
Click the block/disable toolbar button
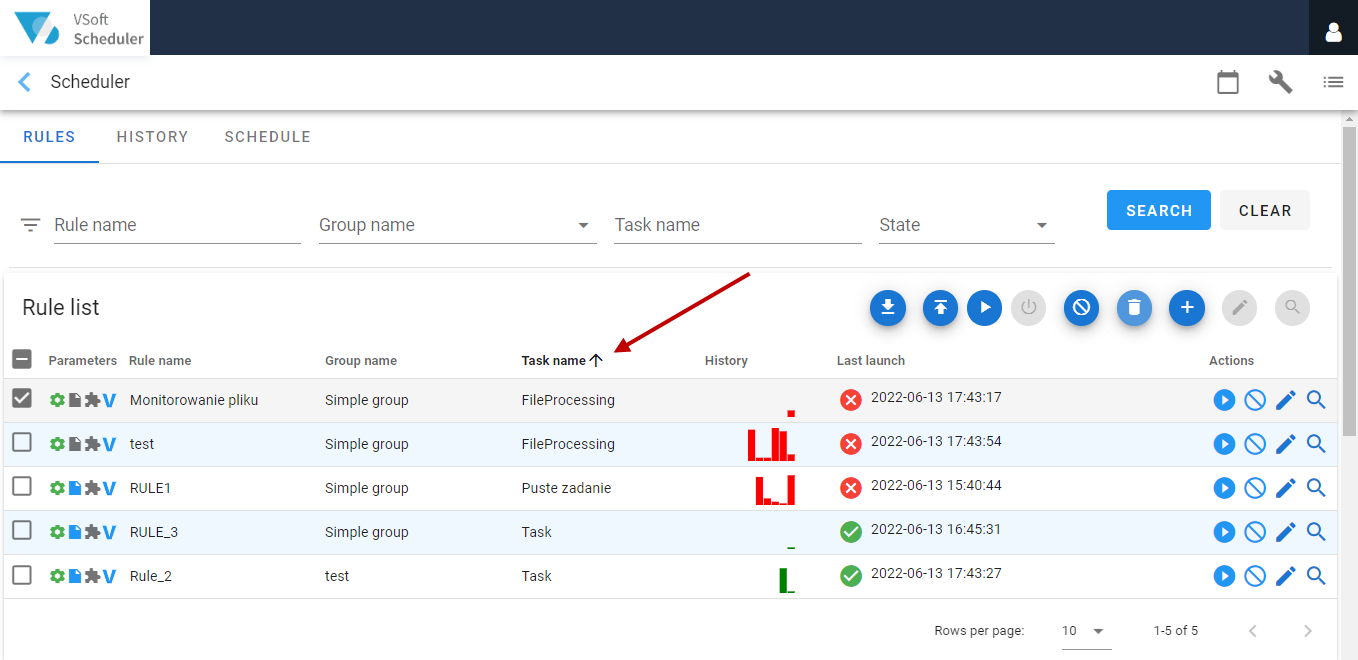pos(1081,308)
